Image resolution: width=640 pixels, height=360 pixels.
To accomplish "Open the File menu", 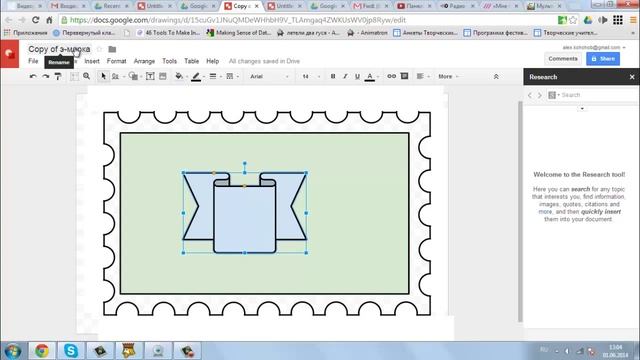I will coord(33,61).
